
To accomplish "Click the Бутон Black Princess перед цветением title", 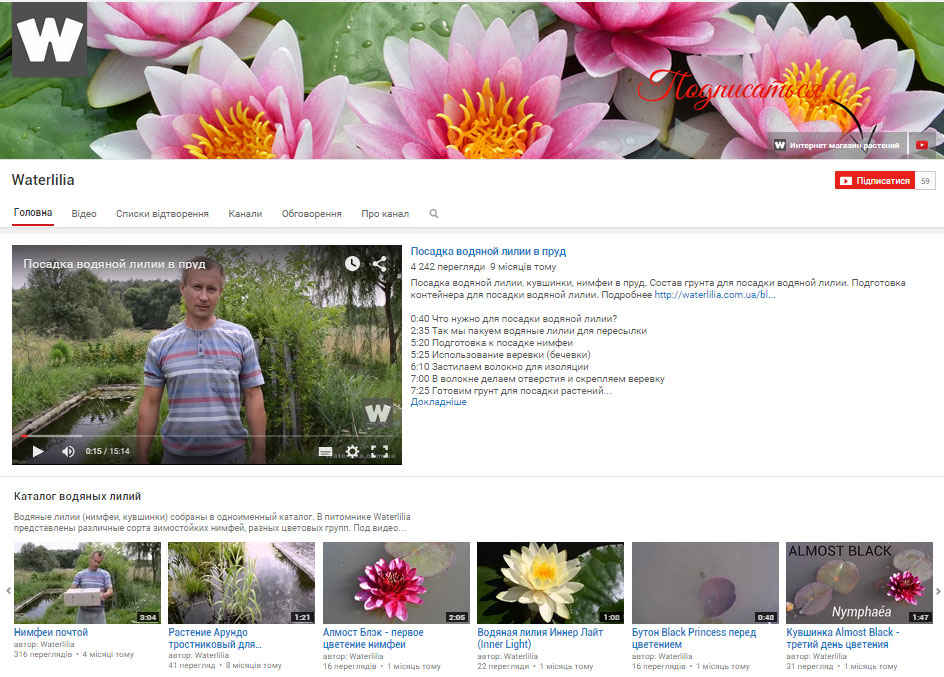I will tap(694, 638).
